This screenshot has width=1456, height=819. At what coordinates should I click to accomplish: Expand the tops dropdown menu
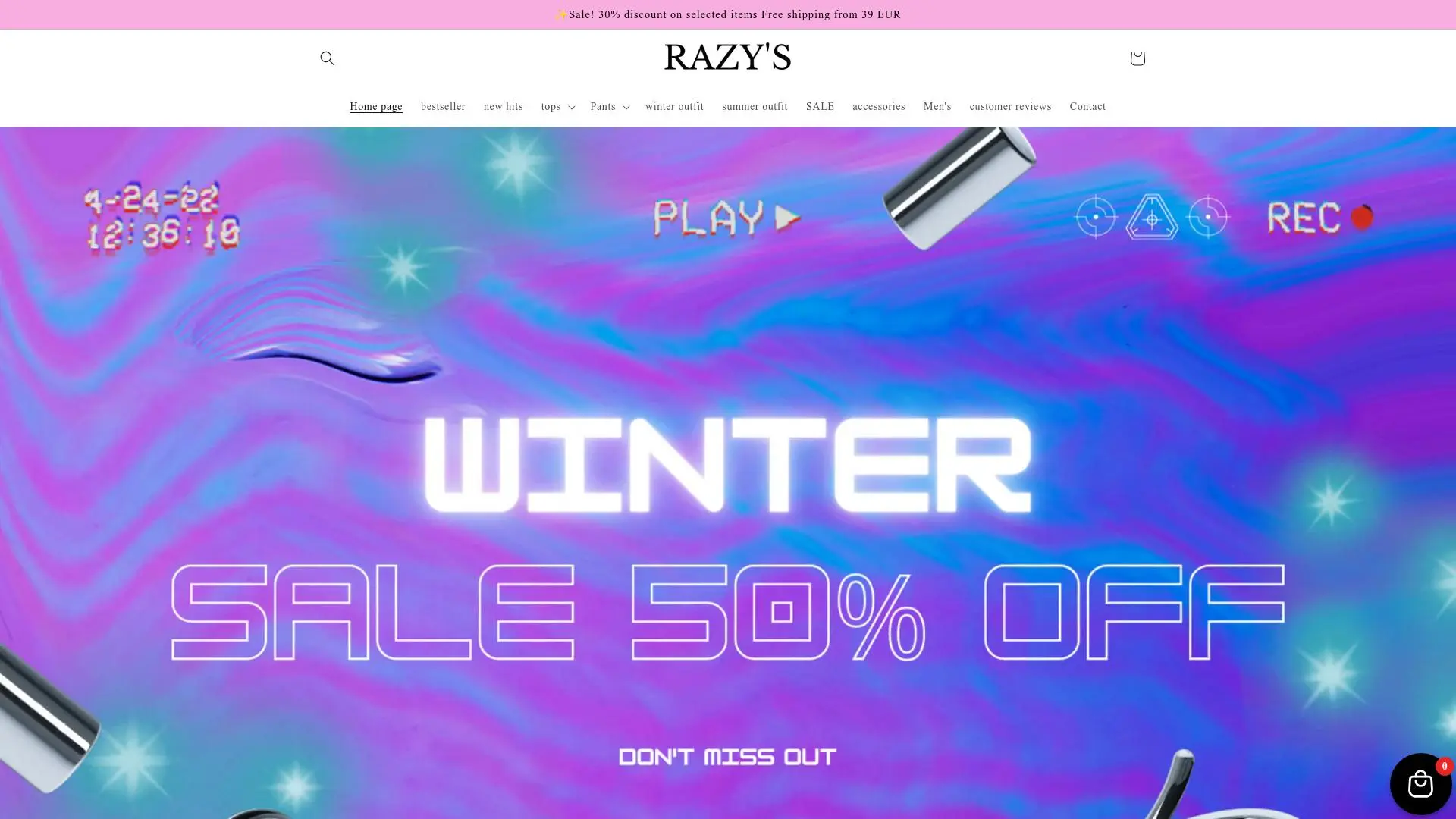click(557, 107)
